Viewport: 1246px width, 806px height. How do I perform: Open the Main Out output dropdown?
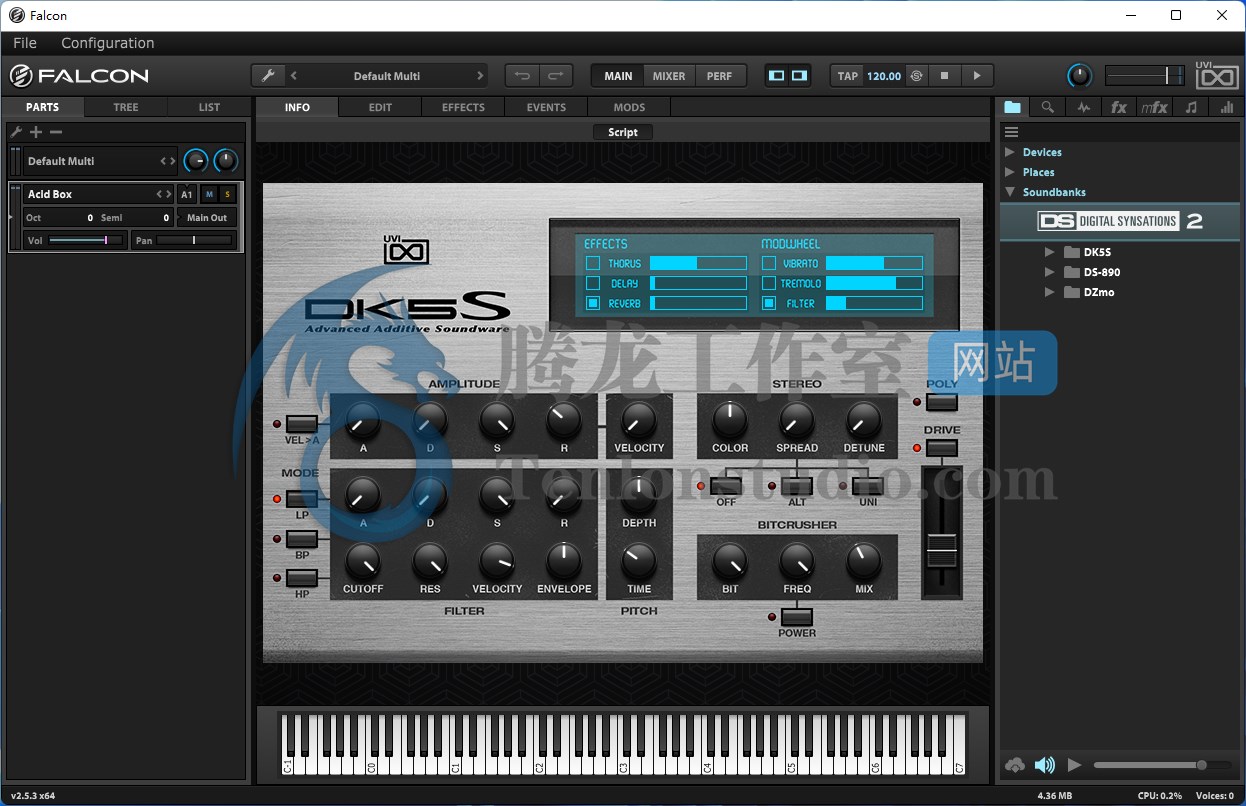coord(207,217)
